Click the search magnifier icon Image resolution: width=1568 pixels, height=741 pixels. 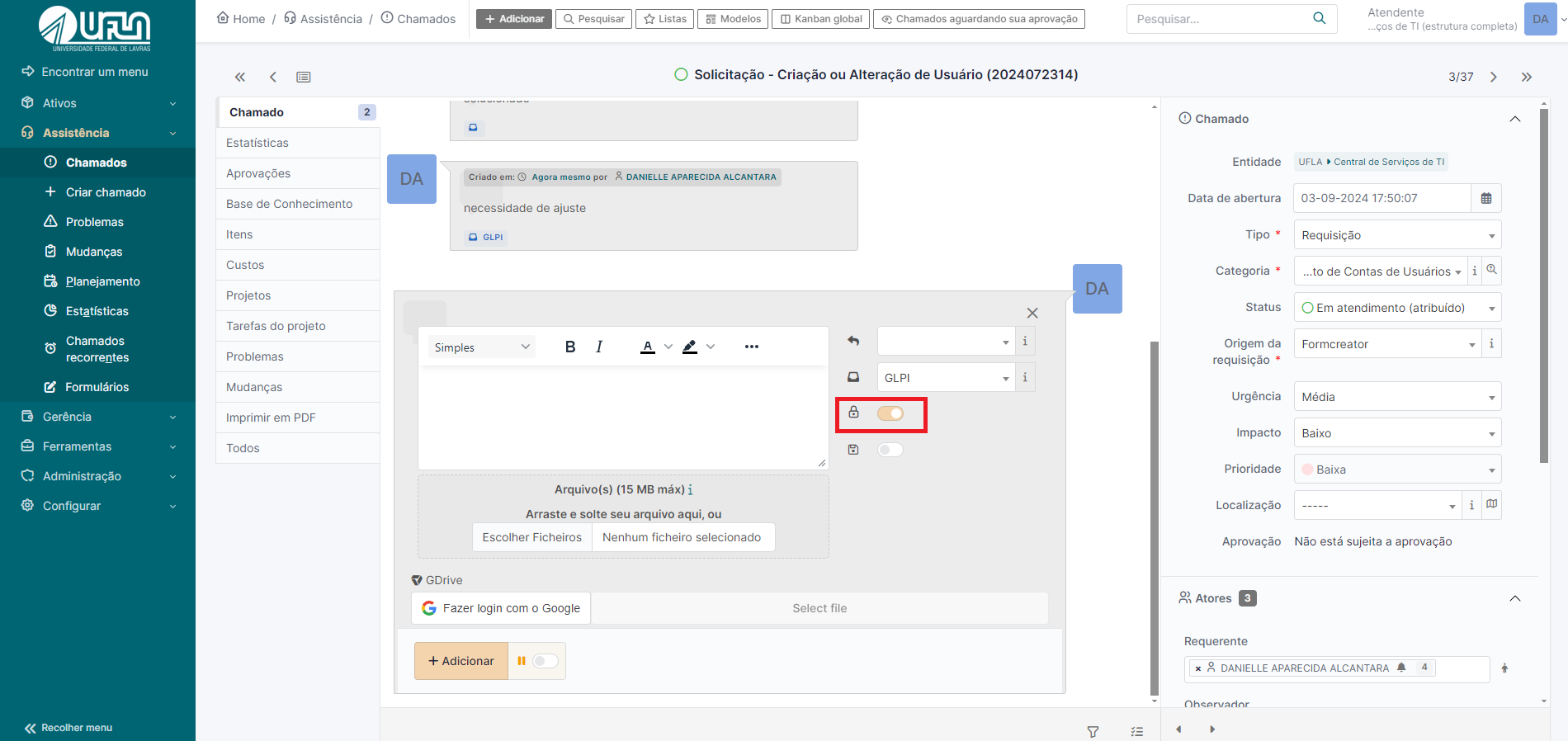pos(1319,18)
